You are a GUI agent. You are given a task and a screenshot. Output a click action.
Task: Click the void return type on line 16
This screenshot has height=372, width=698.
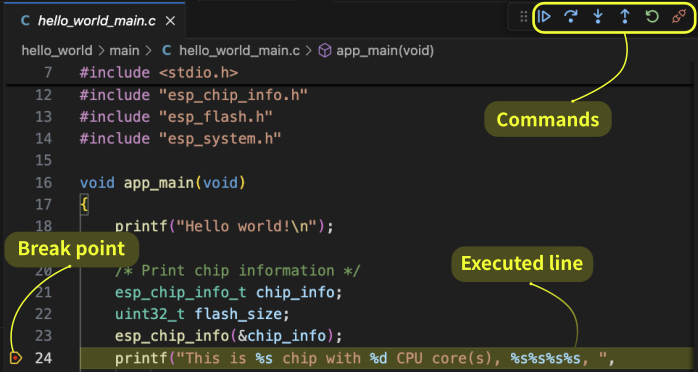[x=97, y=182]
